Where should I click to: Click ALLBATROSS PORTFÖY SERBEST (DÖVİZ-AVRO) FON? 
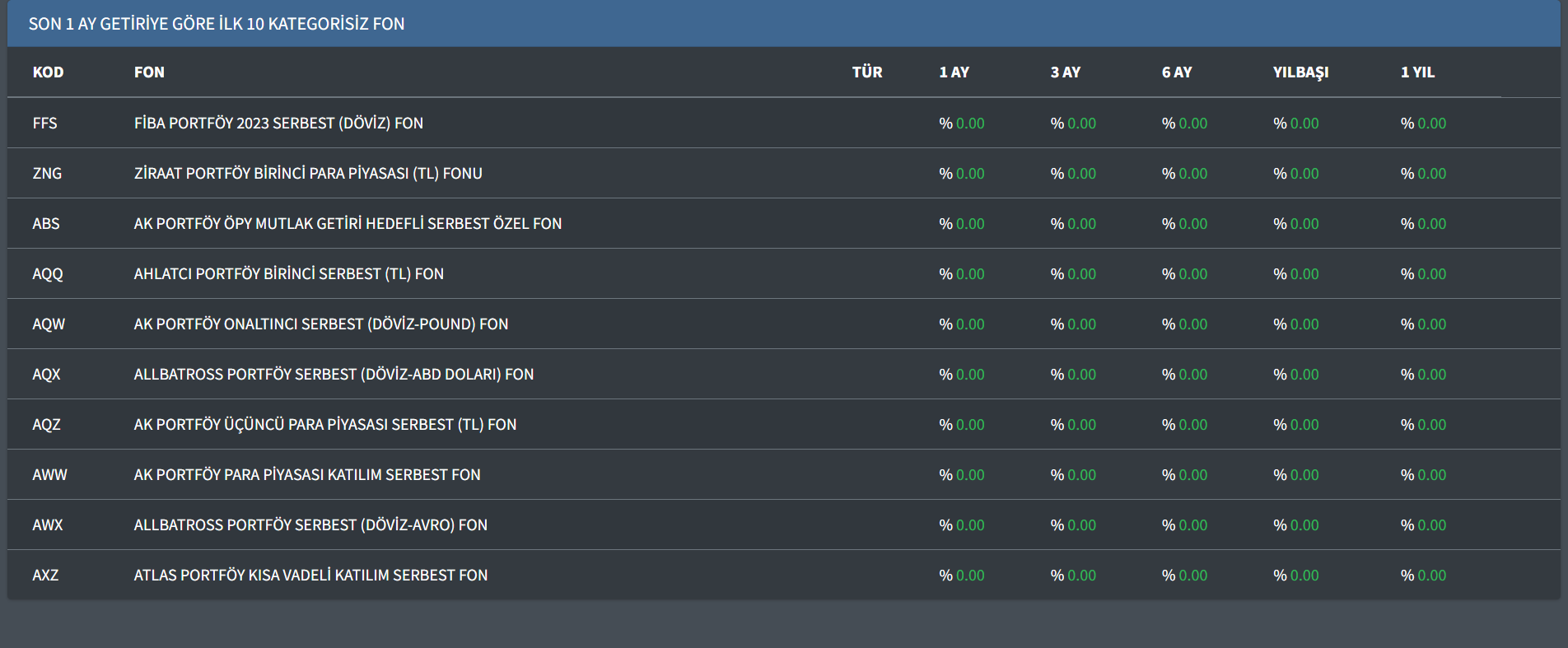(x=310, y=525)
